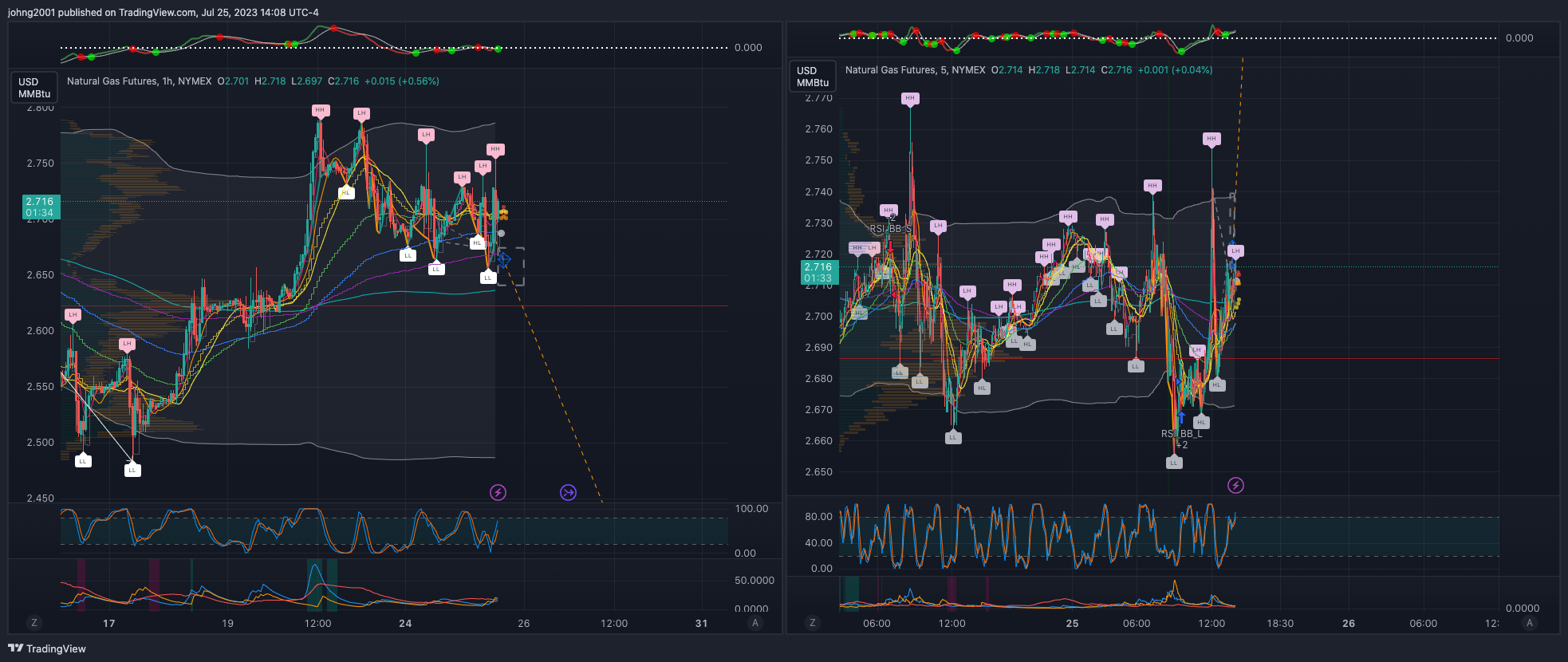Click the 2.600 price axis label in left chart
Viewport: 1568px width, 662px height.
pos(41,331)
